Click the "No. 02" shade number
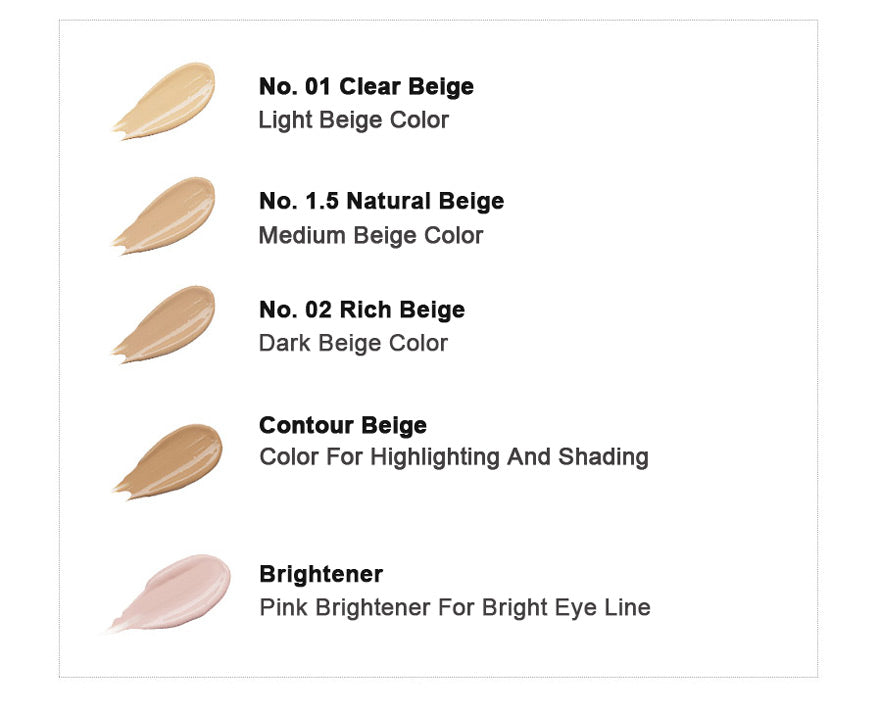The image size is (880, 712). (x=295, y=310)
